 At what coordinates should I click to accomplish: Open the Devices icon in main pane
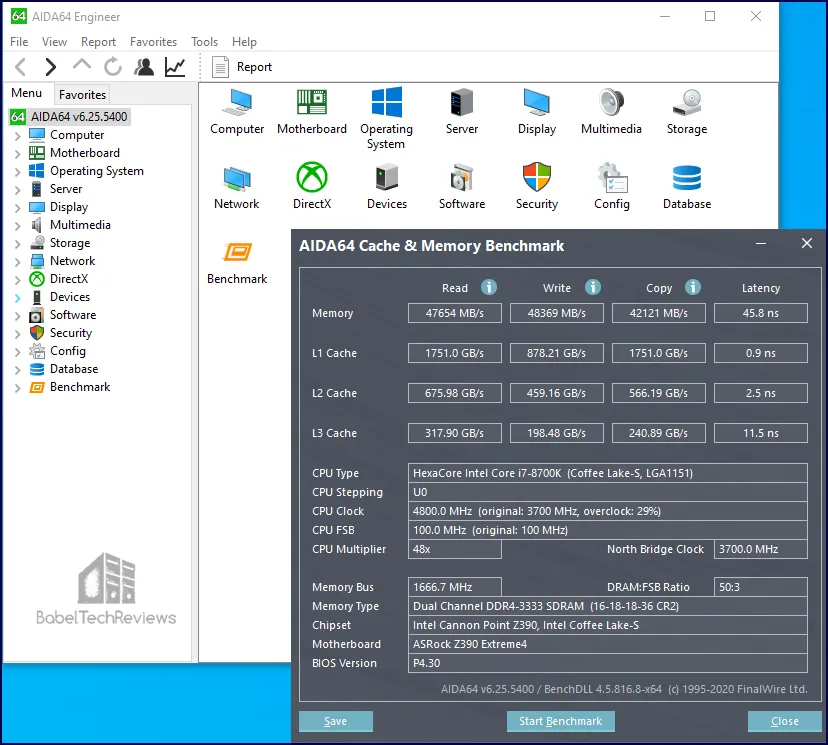pyautogui.click(x=387, y=177)
